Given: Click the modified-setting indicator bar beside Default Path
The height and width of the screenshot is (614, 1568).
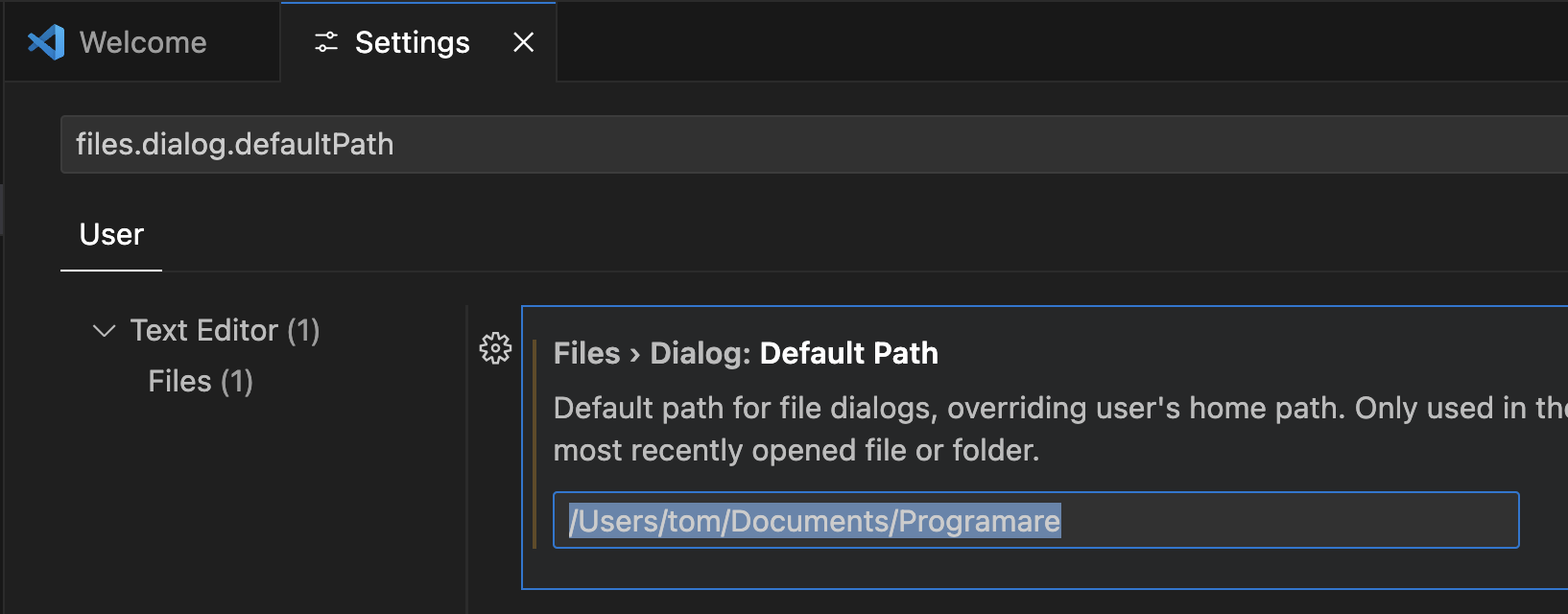Looking at the screenshot, I should pos(535,443).
